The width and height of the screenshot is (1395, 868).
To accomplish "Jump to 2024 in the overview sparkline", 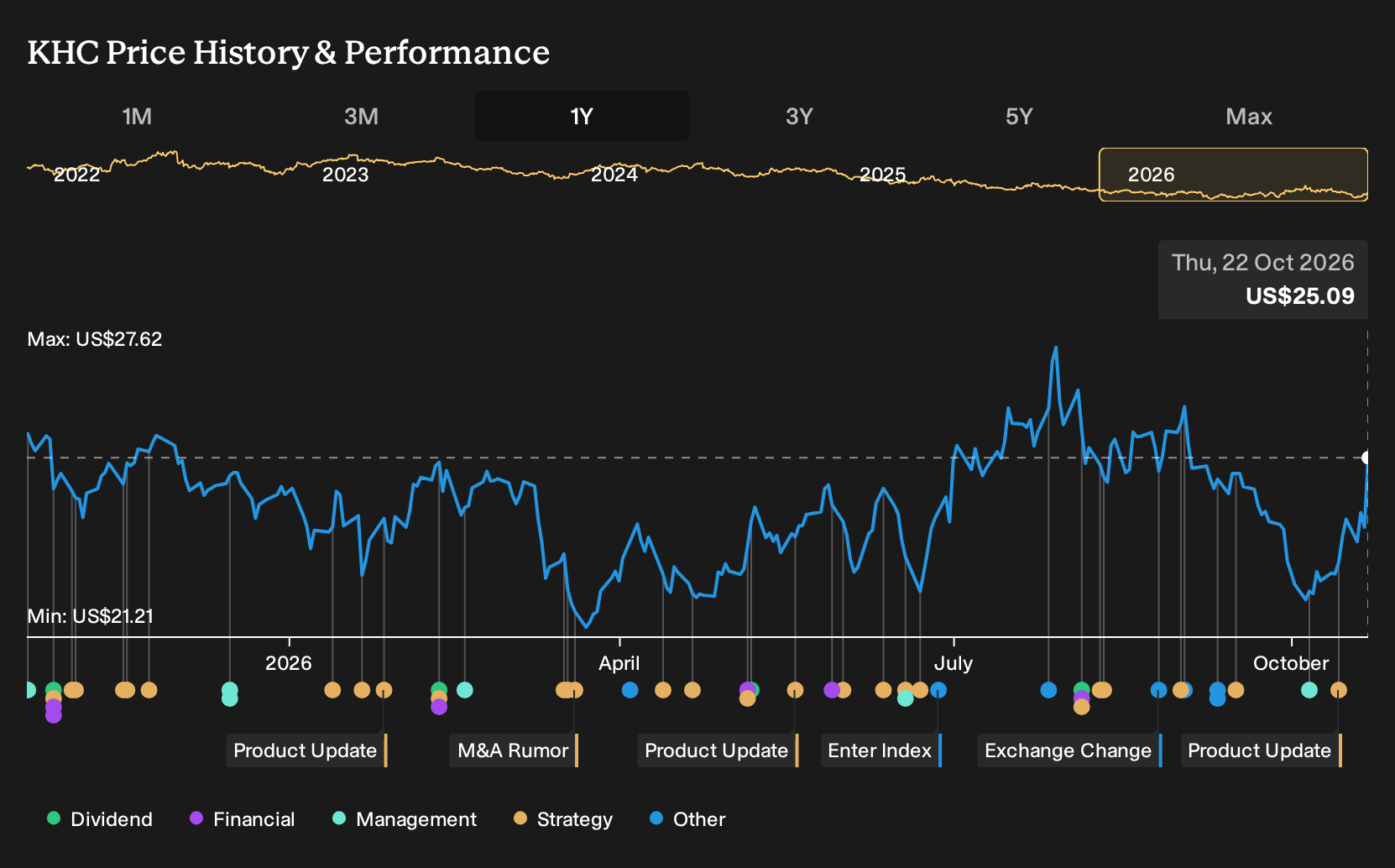I will coord(614,175).
